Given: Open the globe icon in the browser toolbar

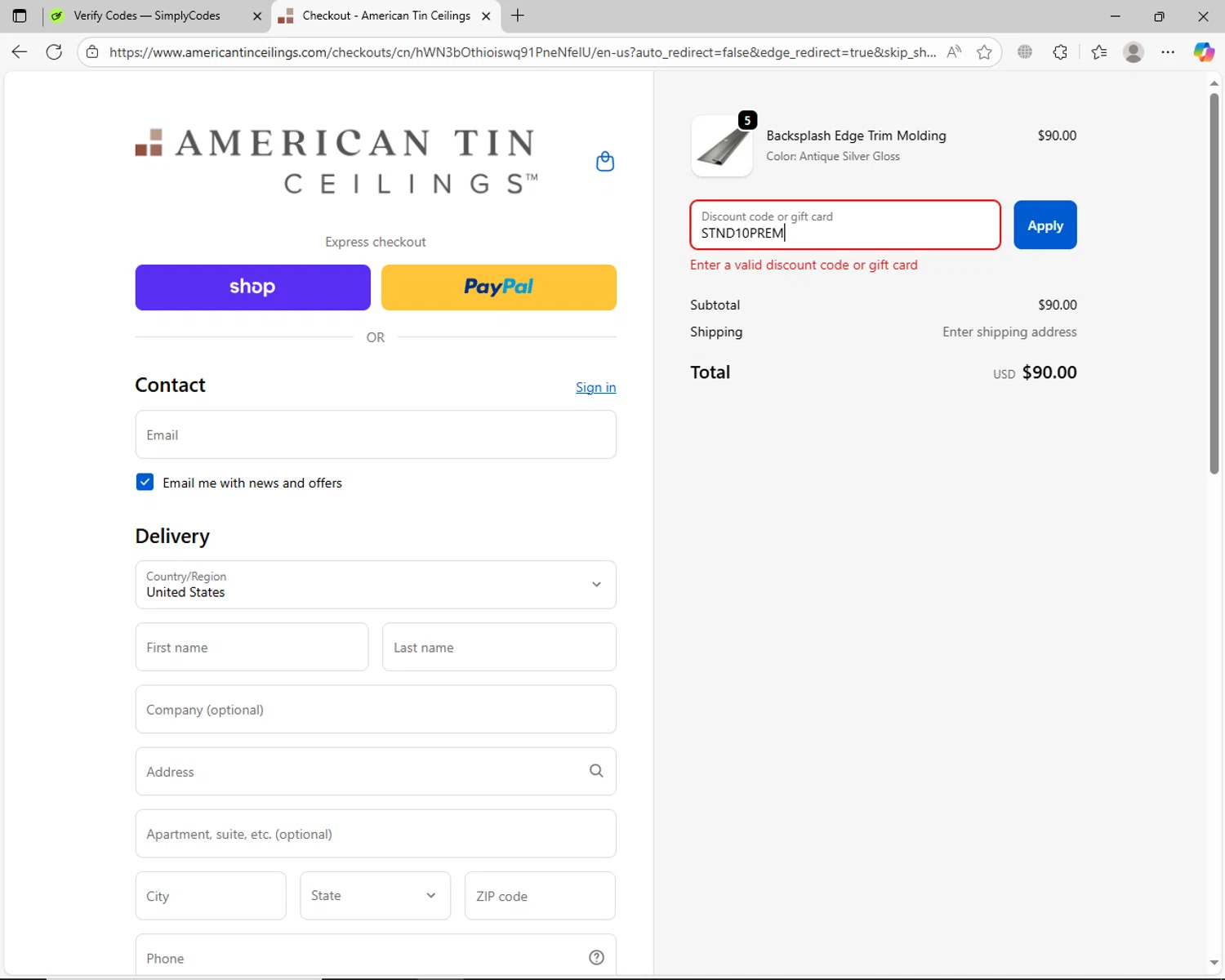Looking at the screenshot, I should 1025,52.
